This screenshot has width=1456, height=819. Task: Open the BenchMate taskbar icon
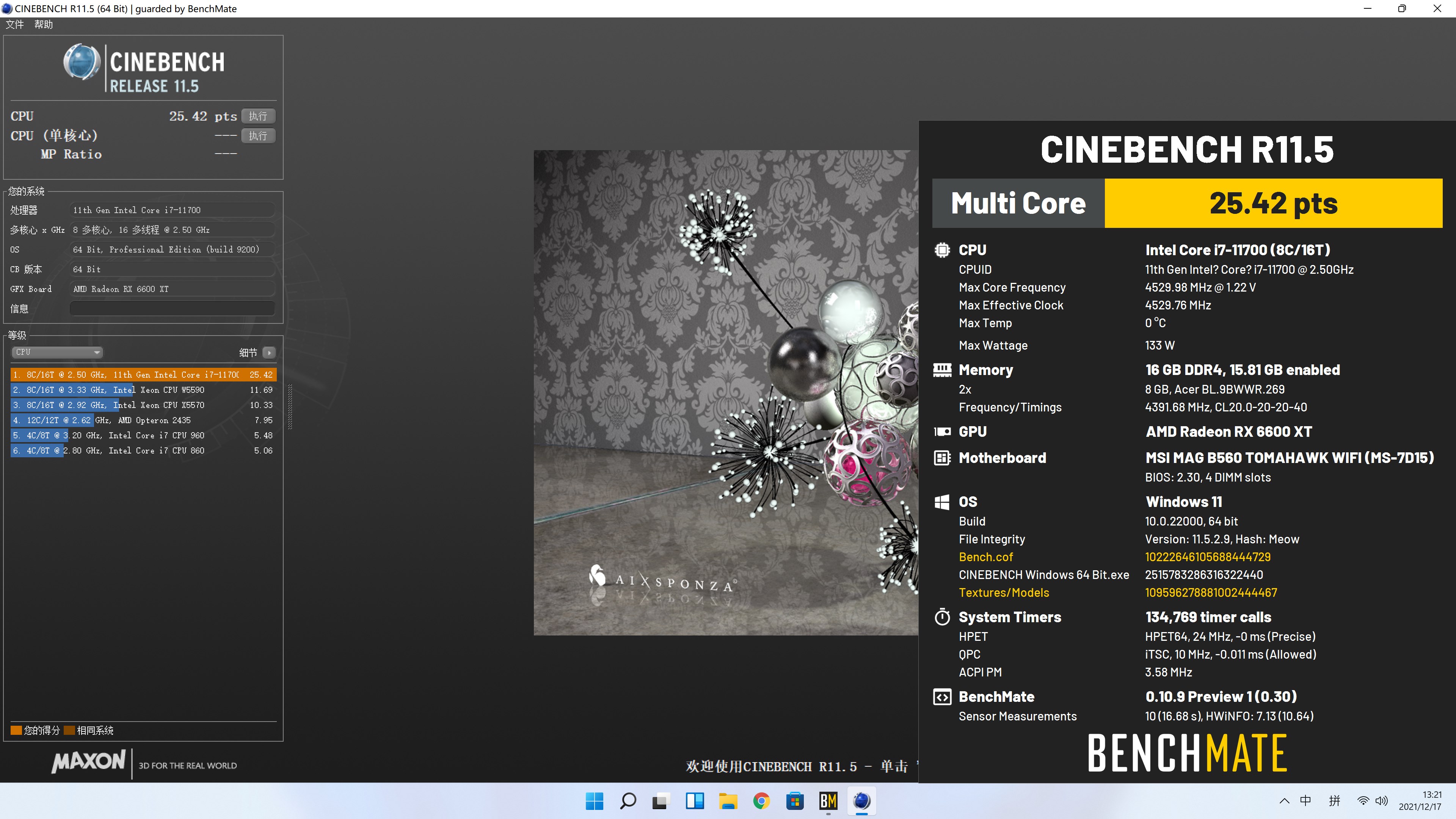click(828, 801)
